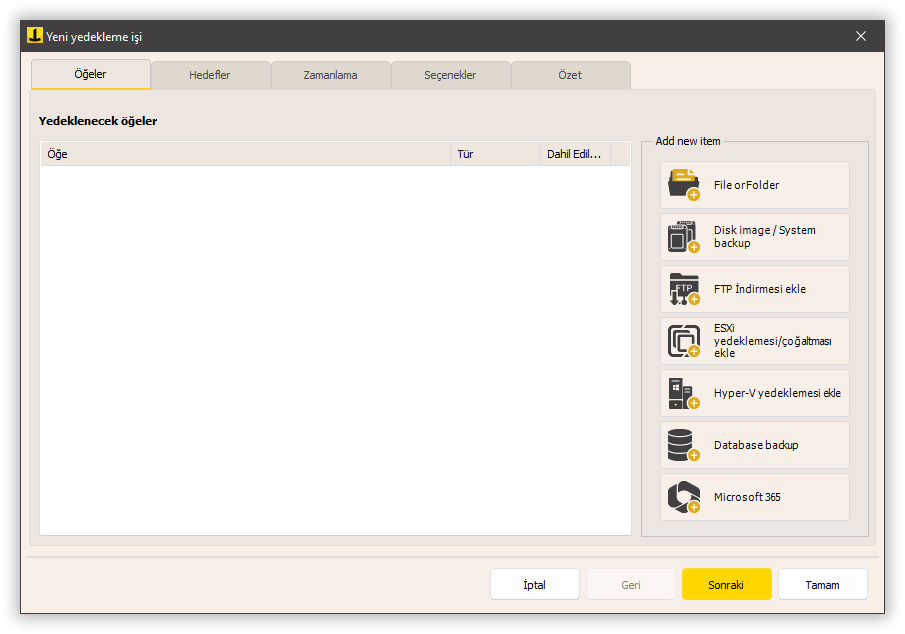Click the İptal button

pyautogui.click(x=534, y=584)
